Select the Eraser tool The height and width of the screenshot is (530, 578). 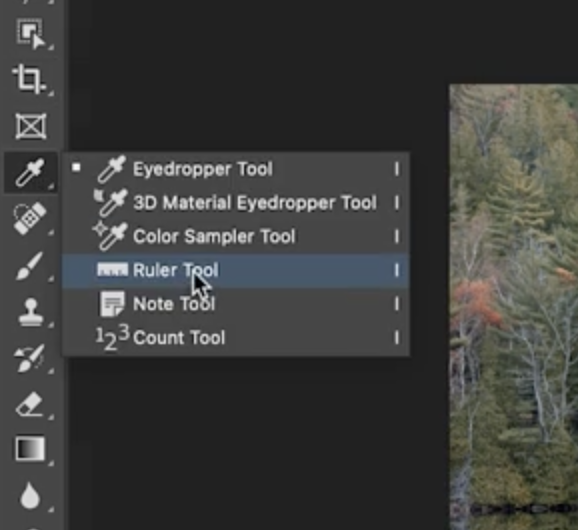(30, 404)
